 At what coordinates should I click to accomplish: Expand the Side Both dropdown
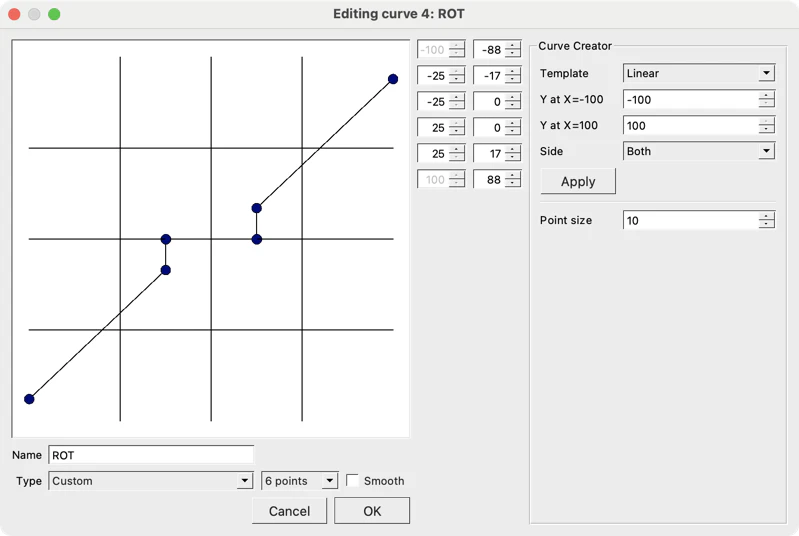699,151
